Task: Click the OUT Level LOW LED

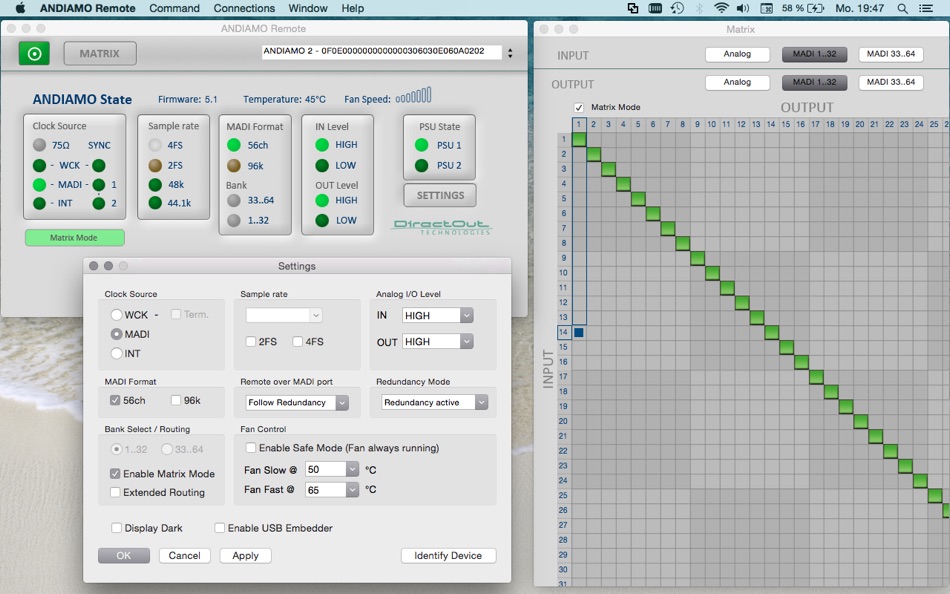Action: tap(322, 220)
